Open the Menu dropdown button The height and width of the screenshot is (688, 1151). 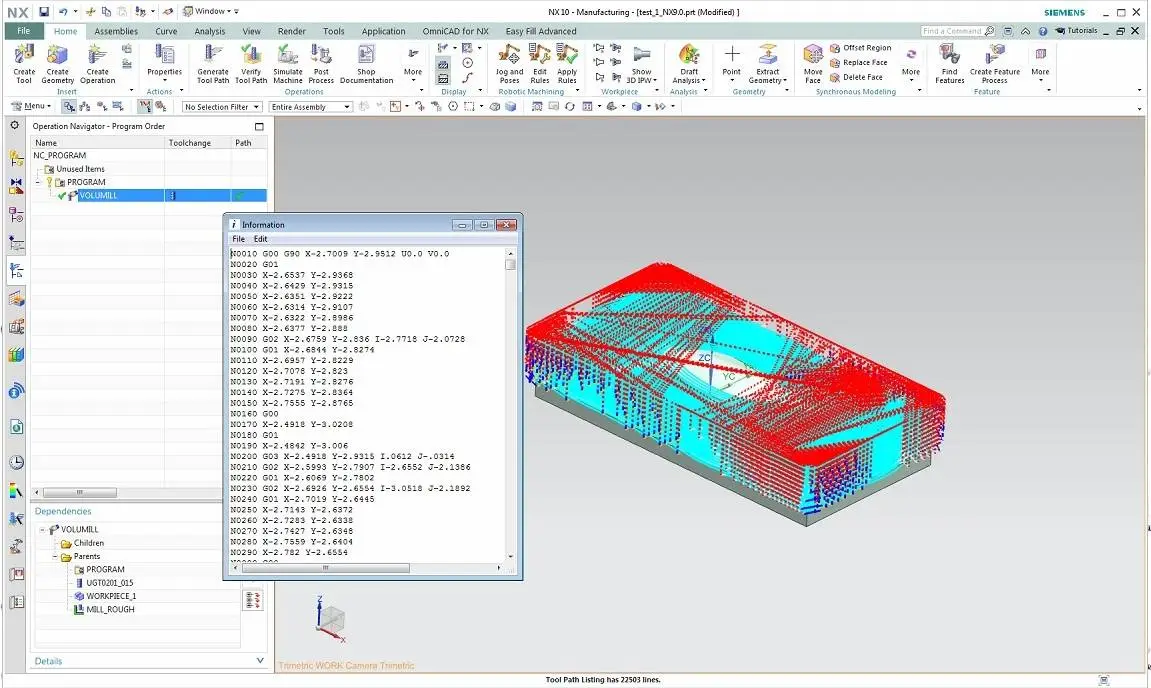tap(32, 106)
